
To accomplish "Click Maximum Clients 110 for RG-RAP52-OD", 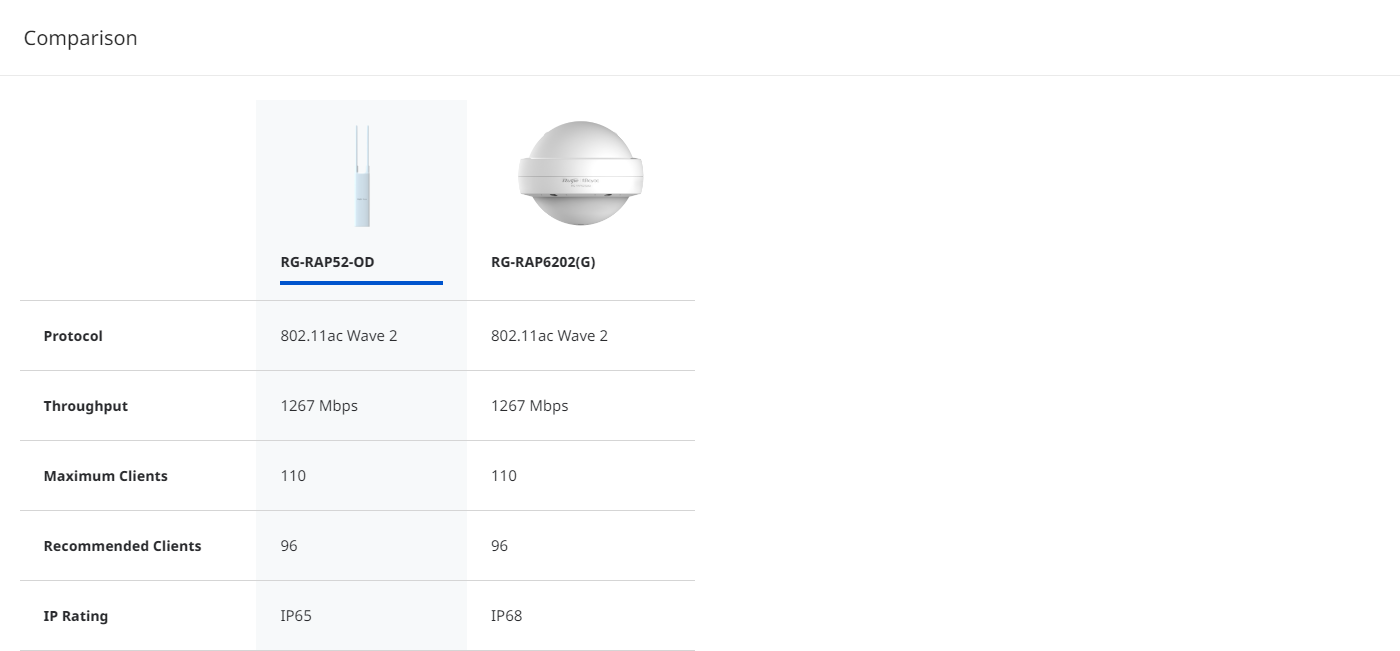I will coord(293,476).
